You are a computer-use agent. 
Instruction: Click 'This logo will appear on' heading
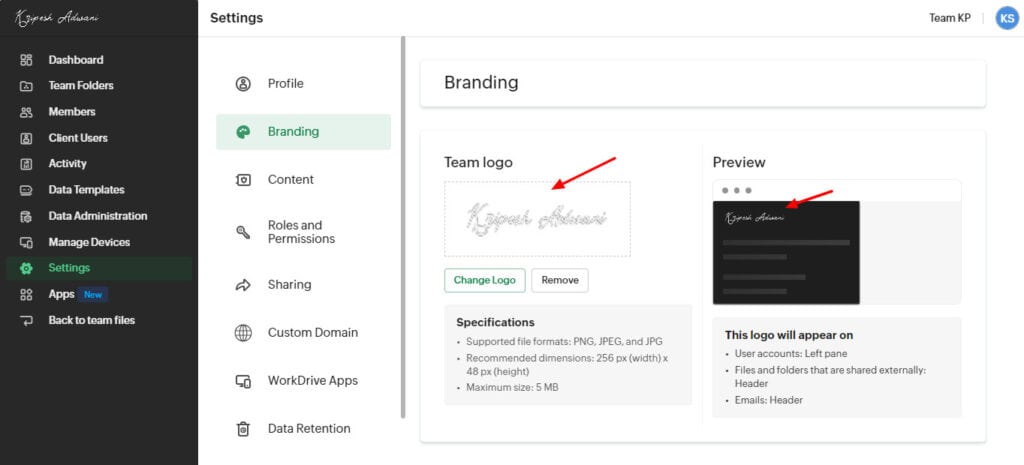coord(789,335)
